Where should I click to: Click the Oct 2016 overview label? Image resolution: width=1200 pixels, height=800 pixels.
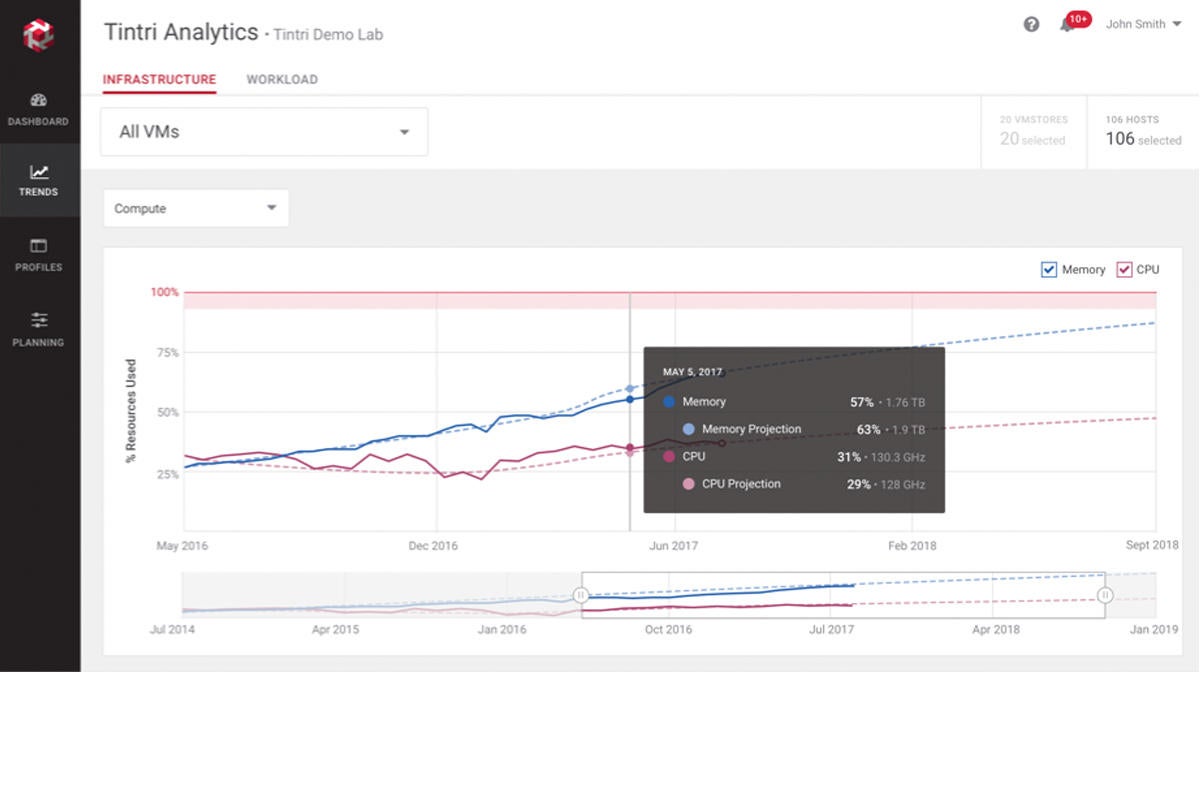(668, 629)
